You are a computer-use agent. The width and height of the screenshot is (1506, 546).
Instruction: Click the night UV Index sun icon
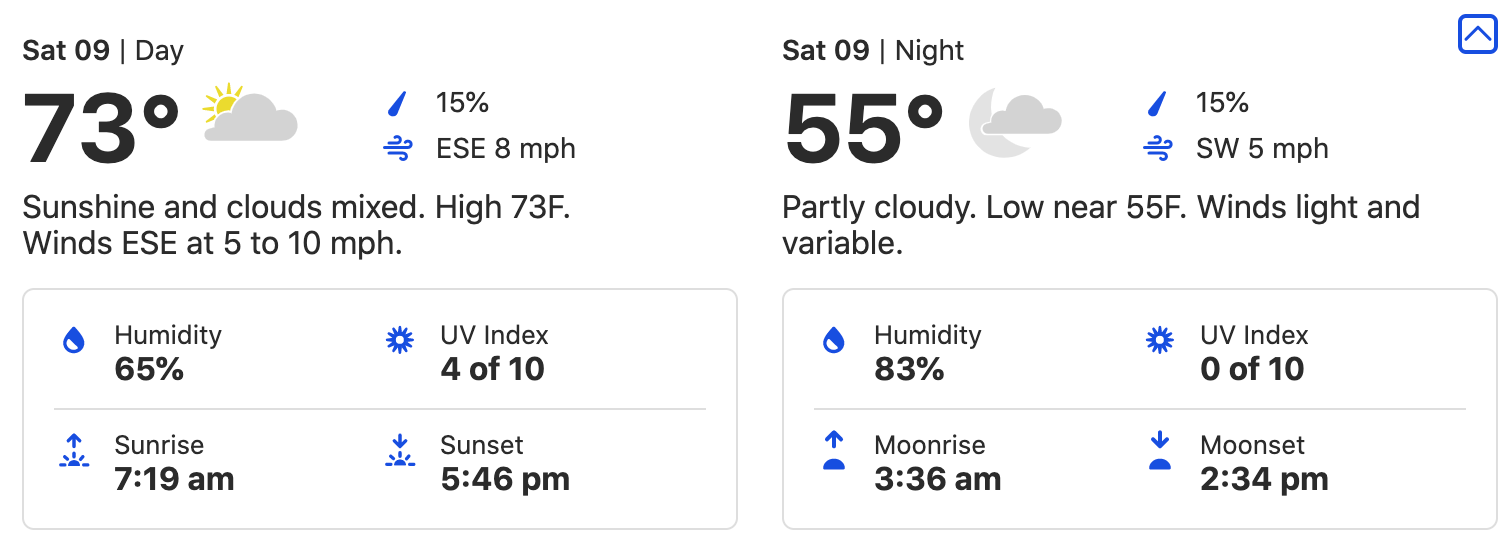(x=1159, y=341)
